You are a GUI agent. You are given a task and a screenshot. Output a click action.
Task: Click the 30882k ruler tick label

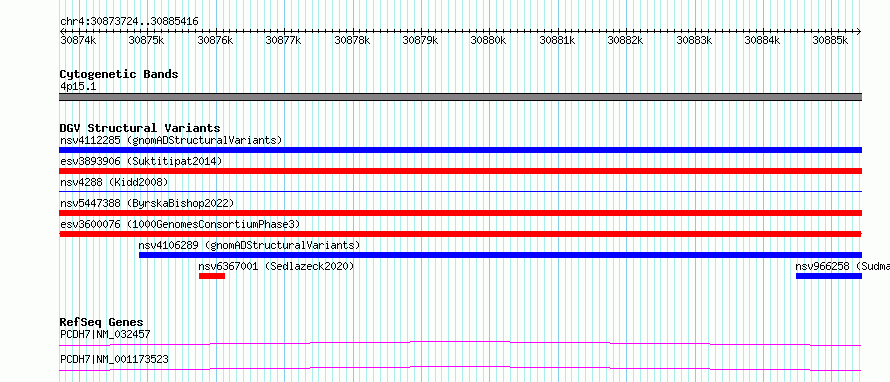(x=625, y=40)
